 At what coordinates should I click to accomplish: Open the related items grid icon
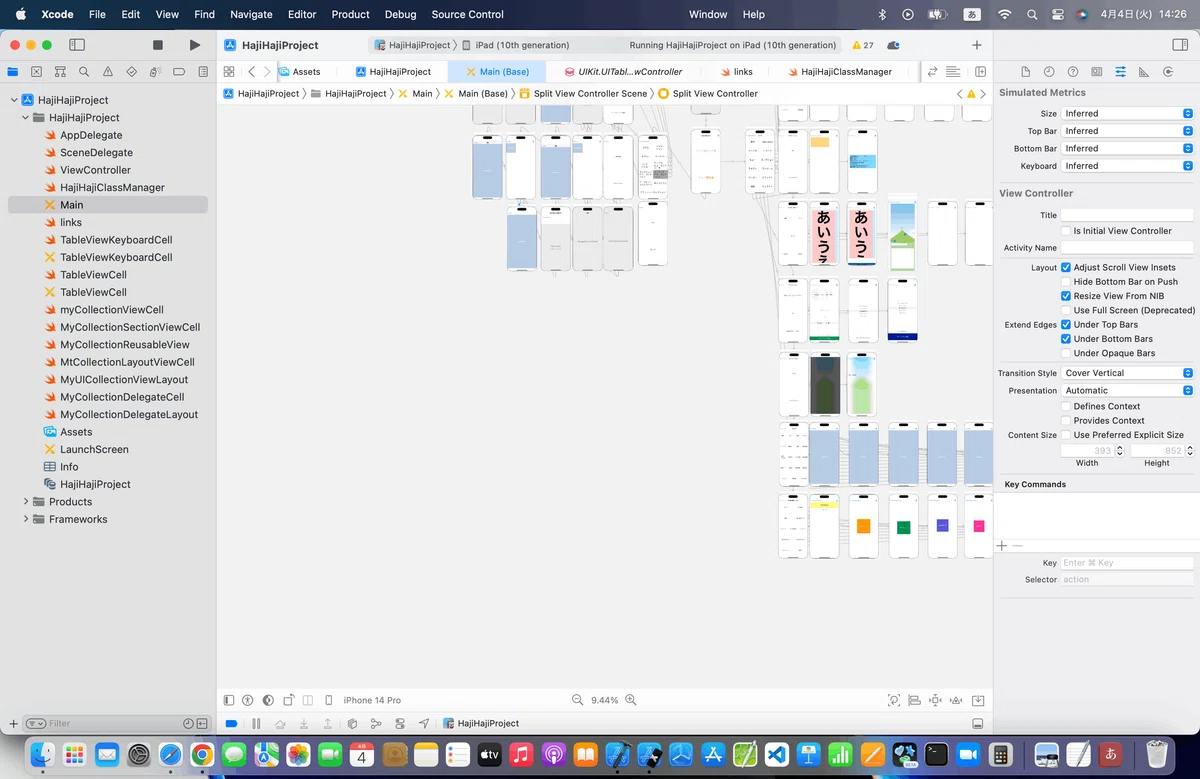pyautogui.click(x=229, y=72)
